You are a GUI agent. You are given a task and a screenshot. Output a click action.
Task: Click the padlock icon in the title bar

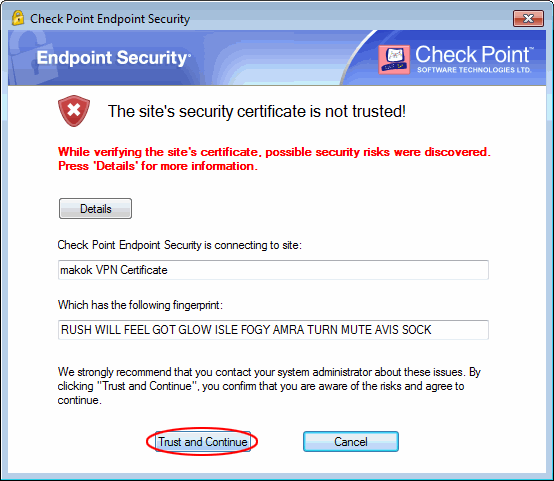pyautogui.click(x=18, y=18)
